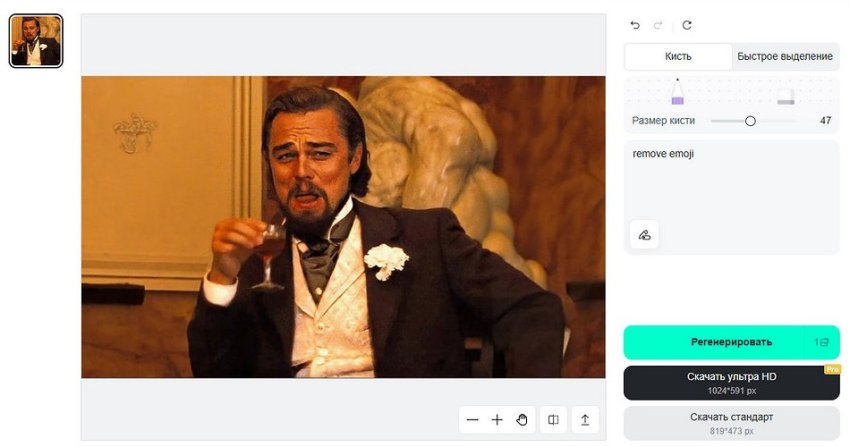Switch to the Быстрое выделение tab
The height and width of the screenshot is (447, 850).
coord(785,56)
